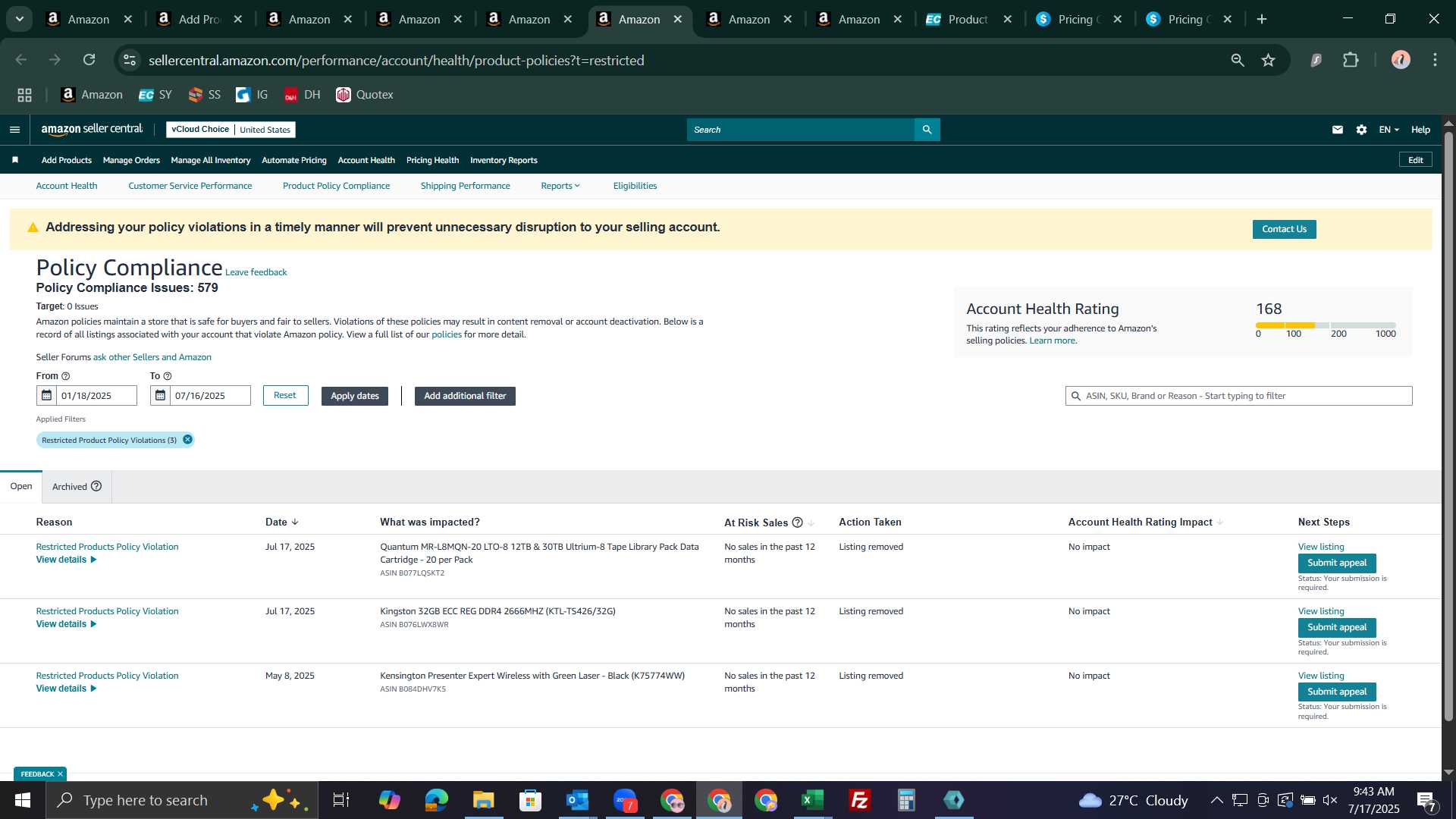
Task: Open Manage All Inventory menu item
Action: [211, 160]
